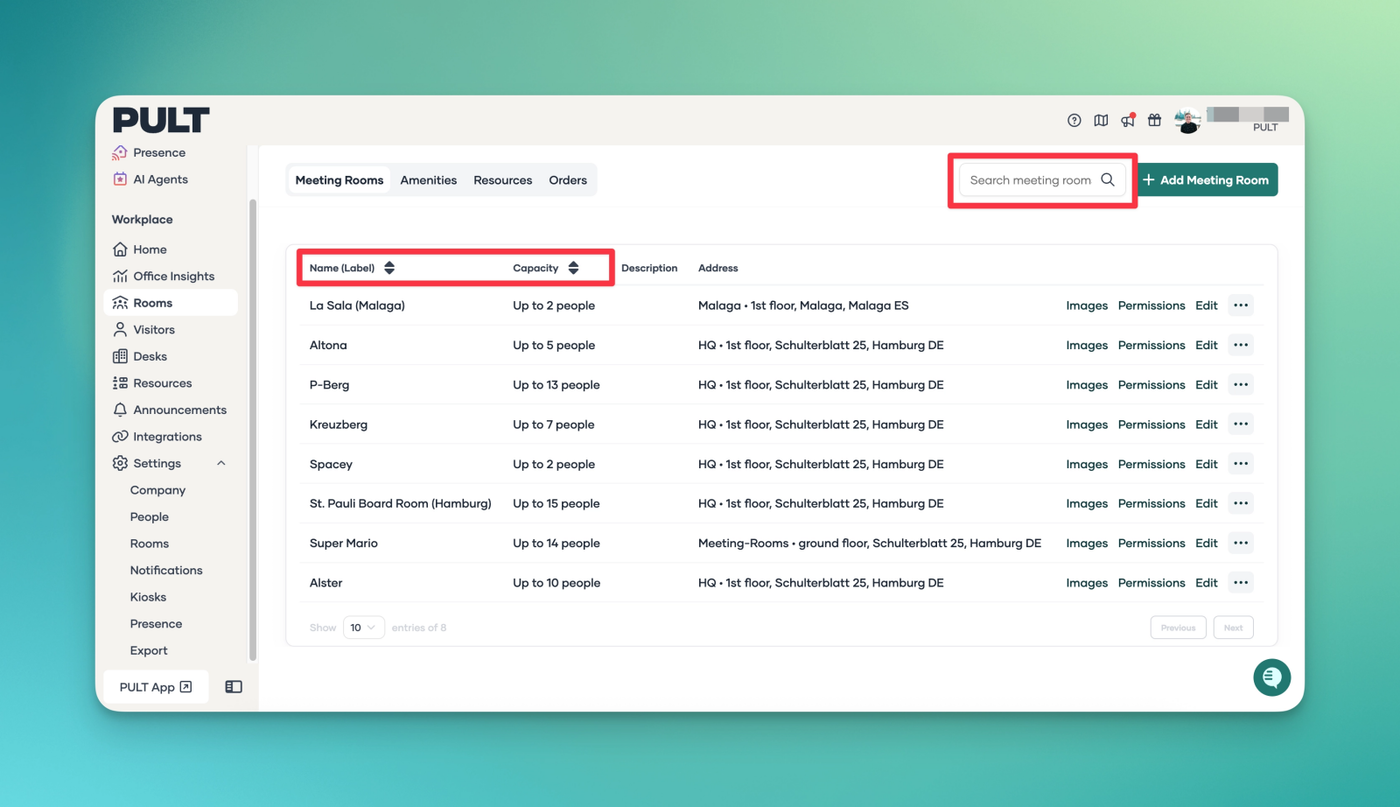Open more options for Super Mario row
The width and height of the screenshot is (1400, 807).
click(1240, 543)
